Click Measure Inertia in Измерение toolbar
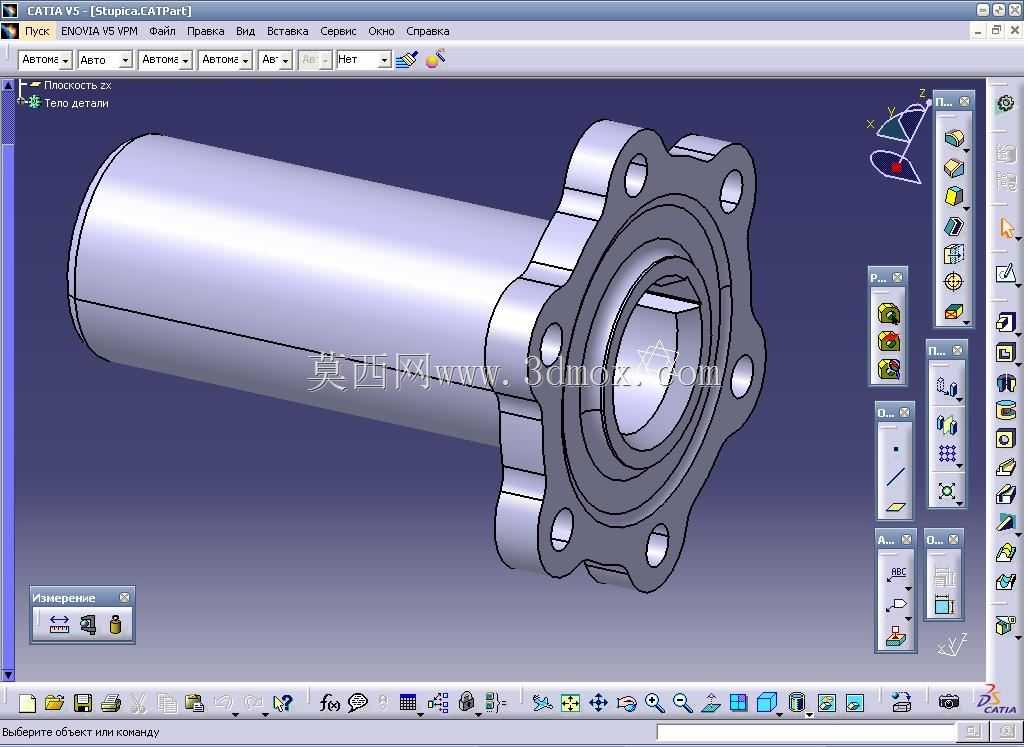This screenshot has height=747, width=1028. point(115,624)
